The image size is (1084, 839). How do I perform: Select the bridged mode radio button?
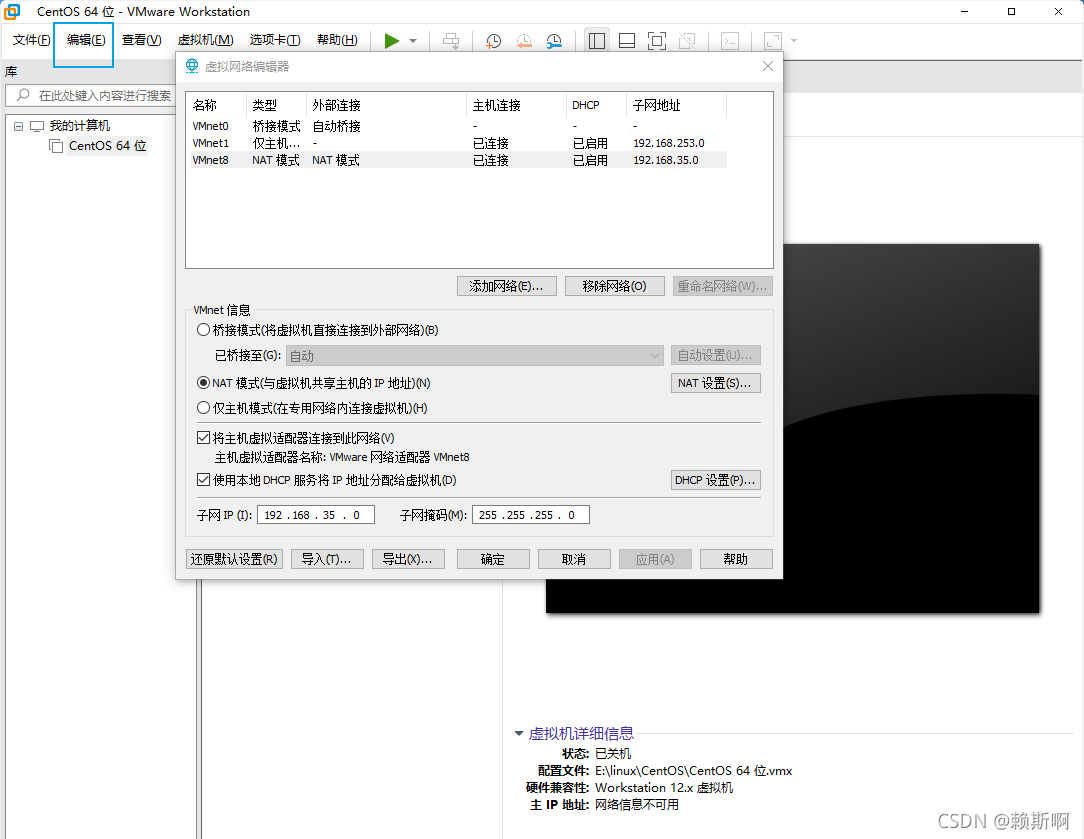click(203, 330)
